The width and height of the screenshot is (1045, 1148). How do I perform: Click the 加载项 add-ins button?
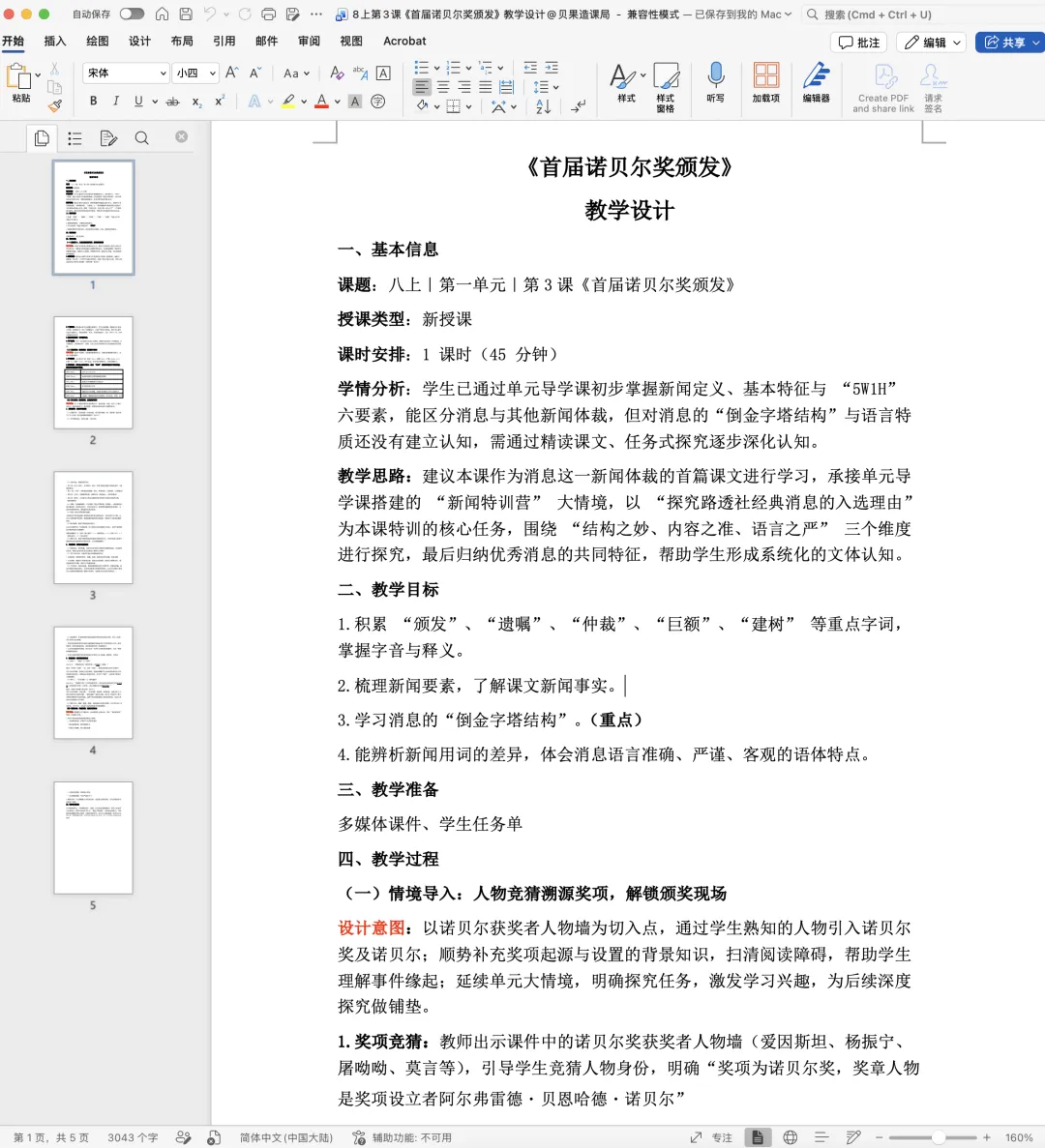click(766, 82)
